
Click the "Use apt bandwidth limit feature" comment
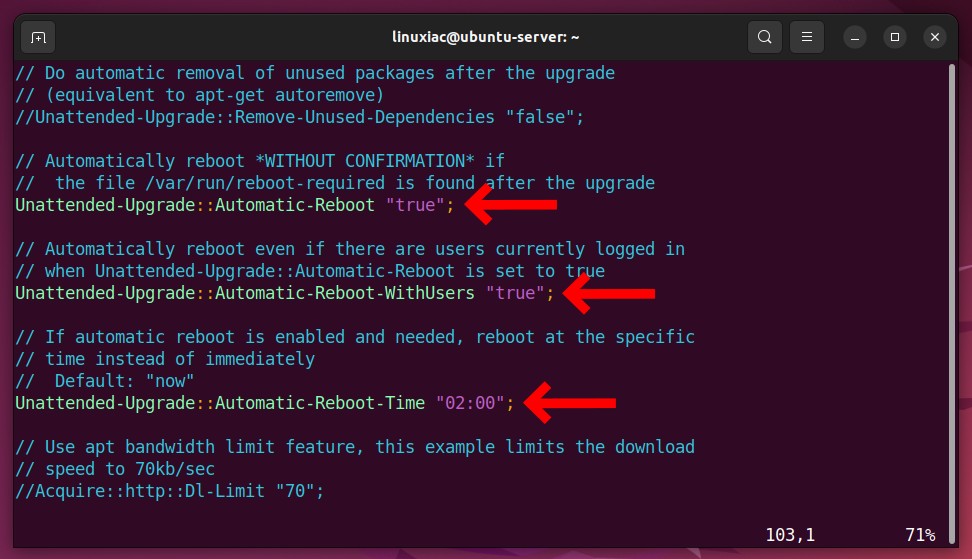point(355,447)
